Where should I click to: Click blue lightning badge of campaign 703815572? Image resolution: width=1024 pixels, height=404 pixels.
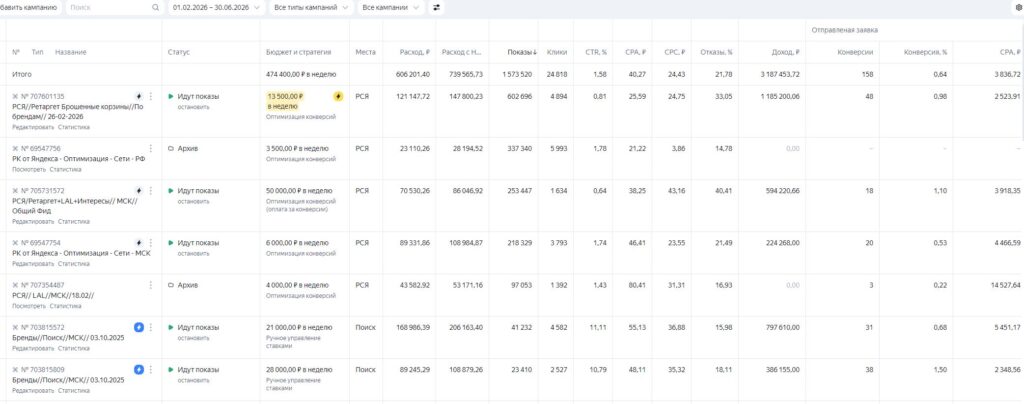tap(138, 328)
